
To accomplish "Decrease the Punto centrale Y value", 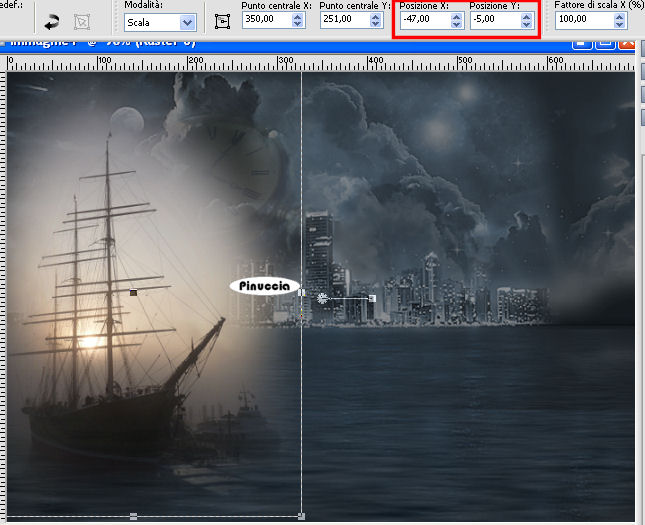I will [x=376, y=23].
